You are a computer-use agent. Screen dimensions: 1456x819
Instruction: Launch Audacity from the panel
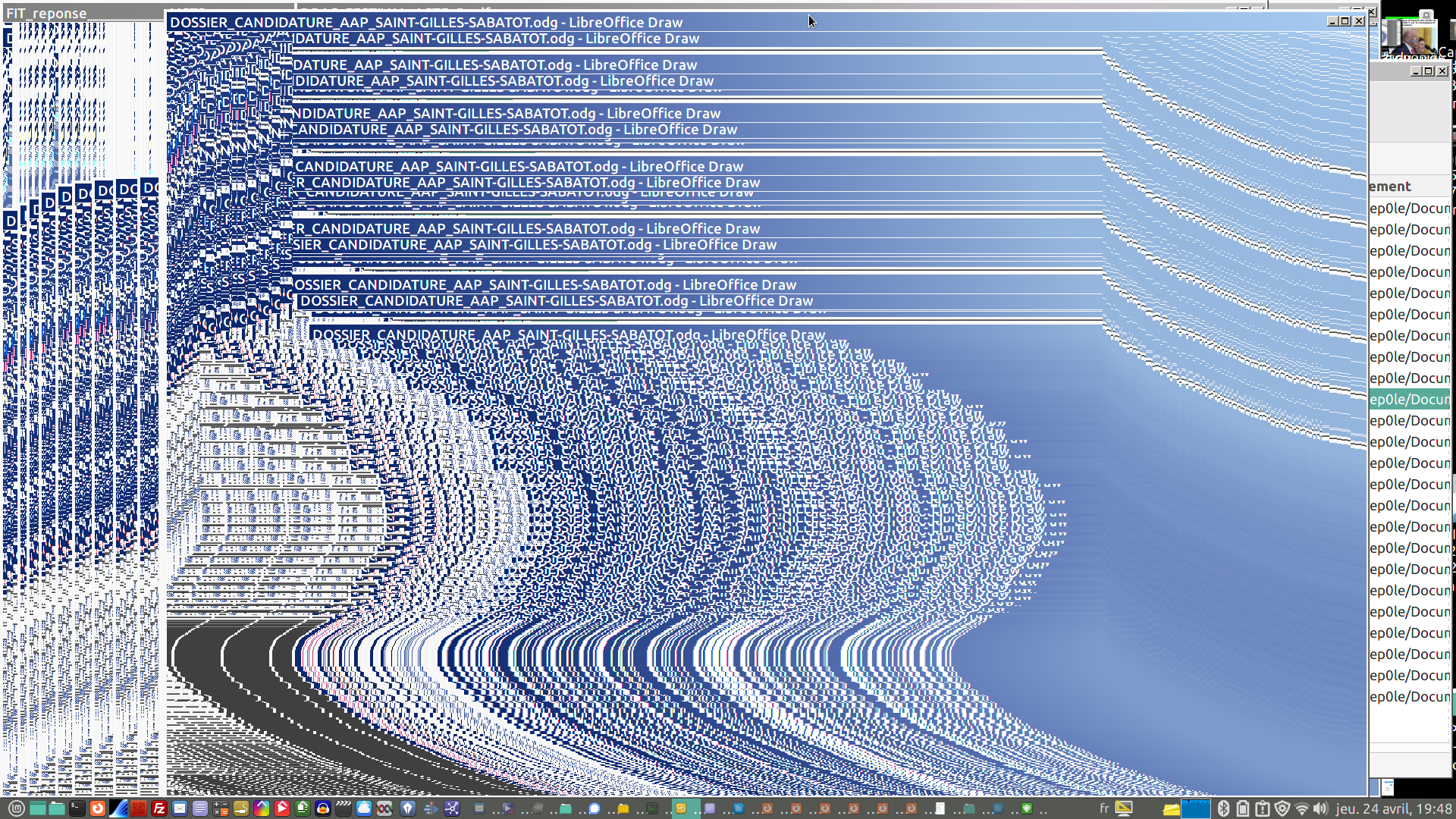323,808
